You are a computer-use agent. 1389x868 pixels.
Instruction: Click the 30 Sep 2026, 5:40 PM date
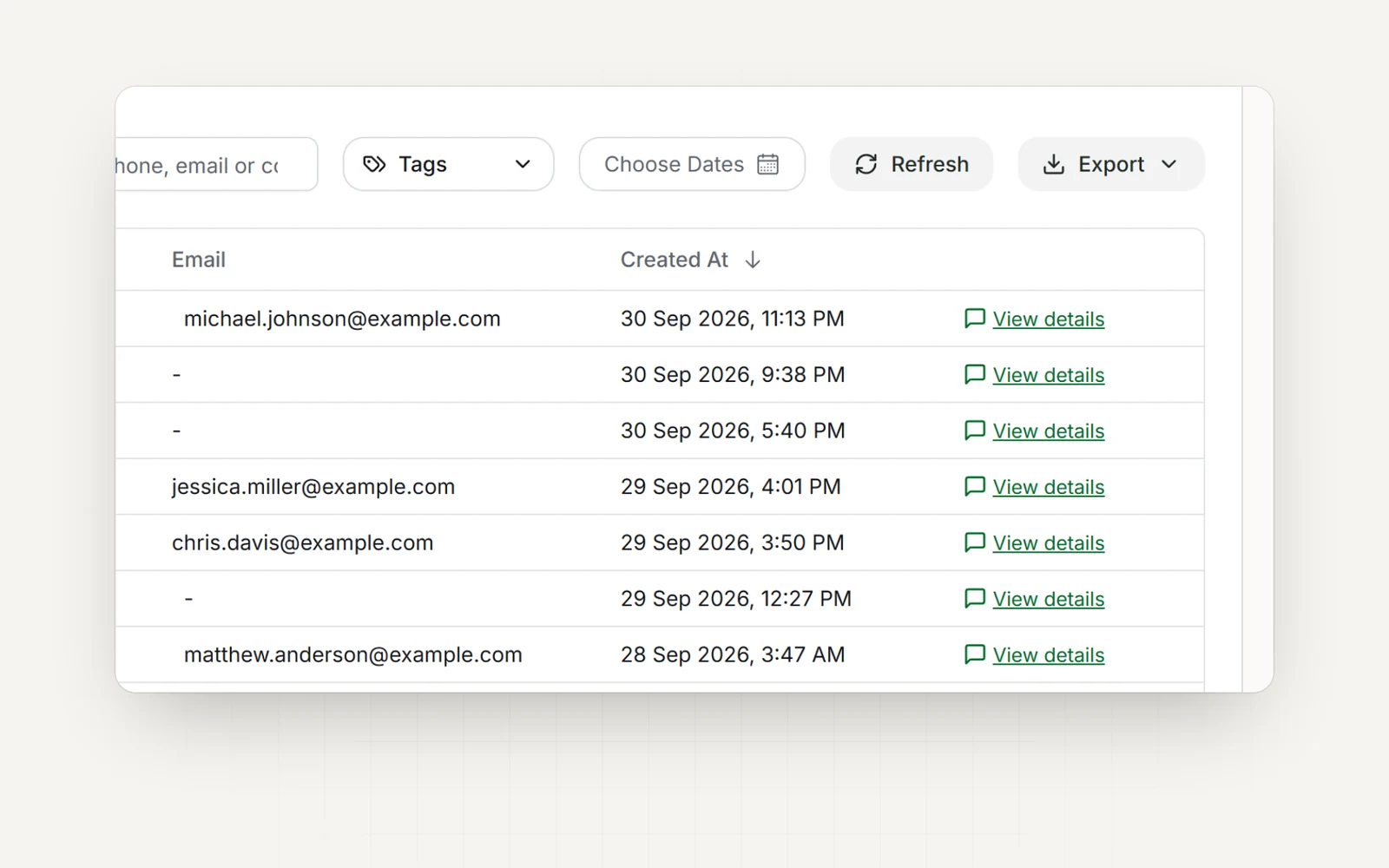point(733,431)
